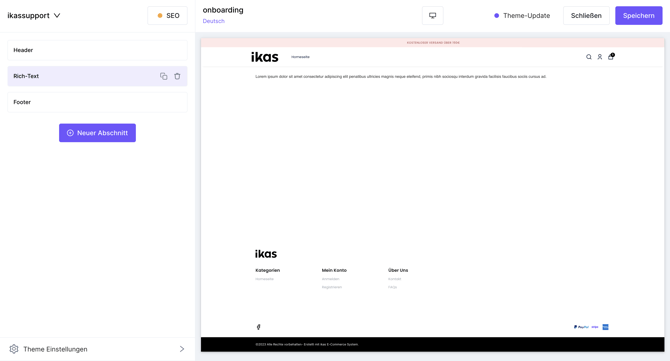Select the Footer section

tap(97, 102)
